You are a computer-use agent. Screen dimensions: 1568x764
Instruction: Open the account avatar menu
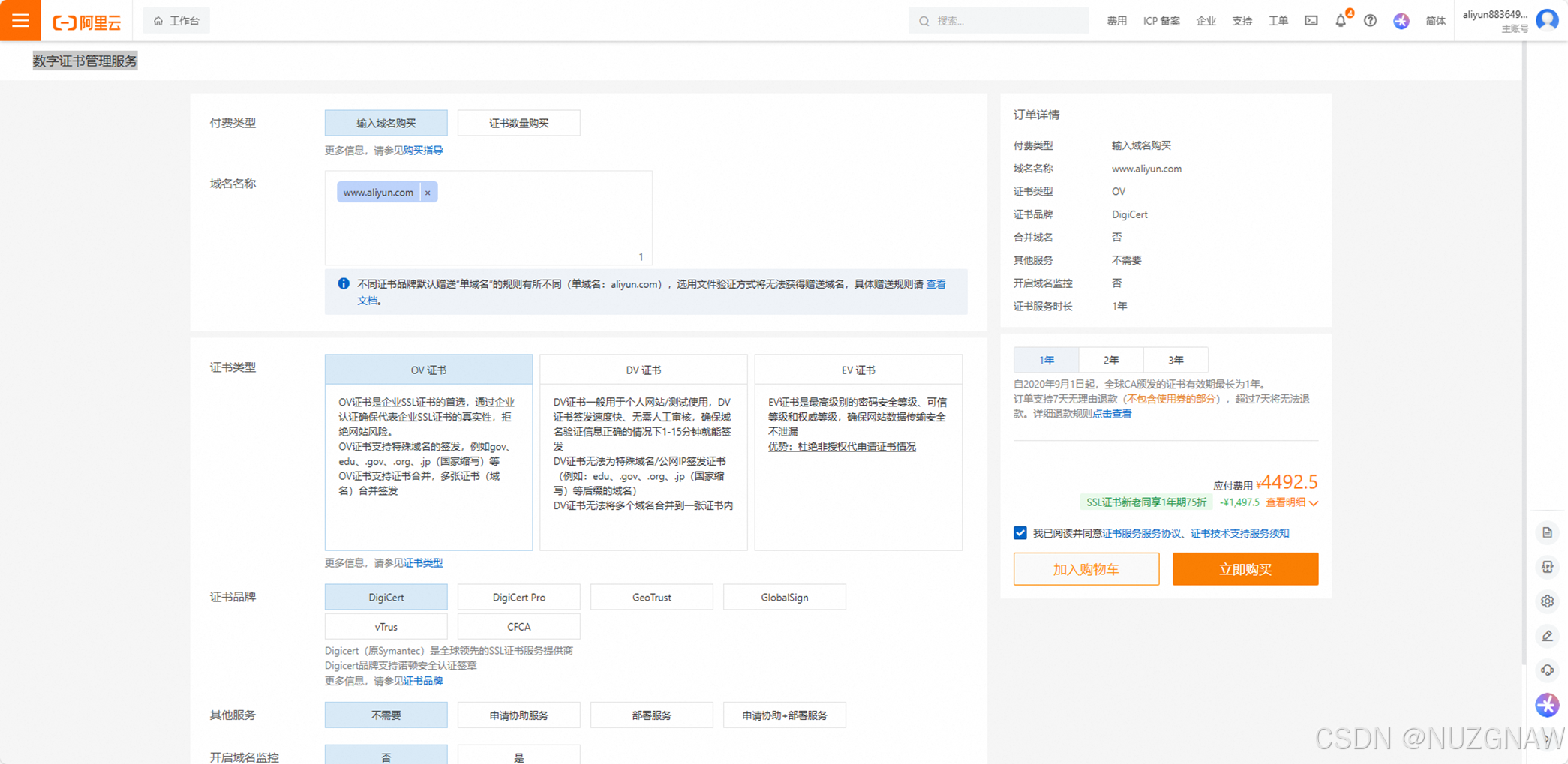point(1547,20)
